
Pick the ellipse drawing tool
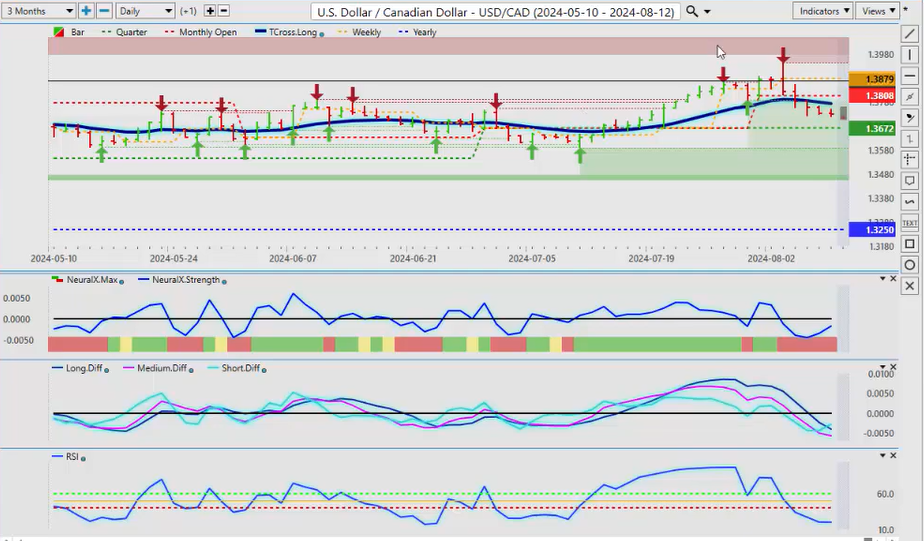(910, 265)
